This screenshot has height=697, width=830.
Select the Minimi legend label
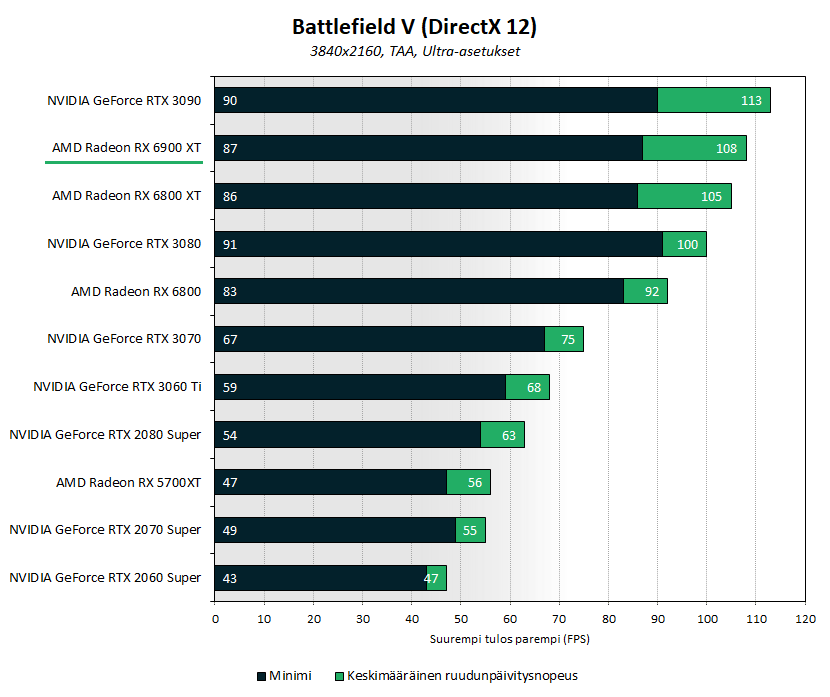click(x=290, y=676)
